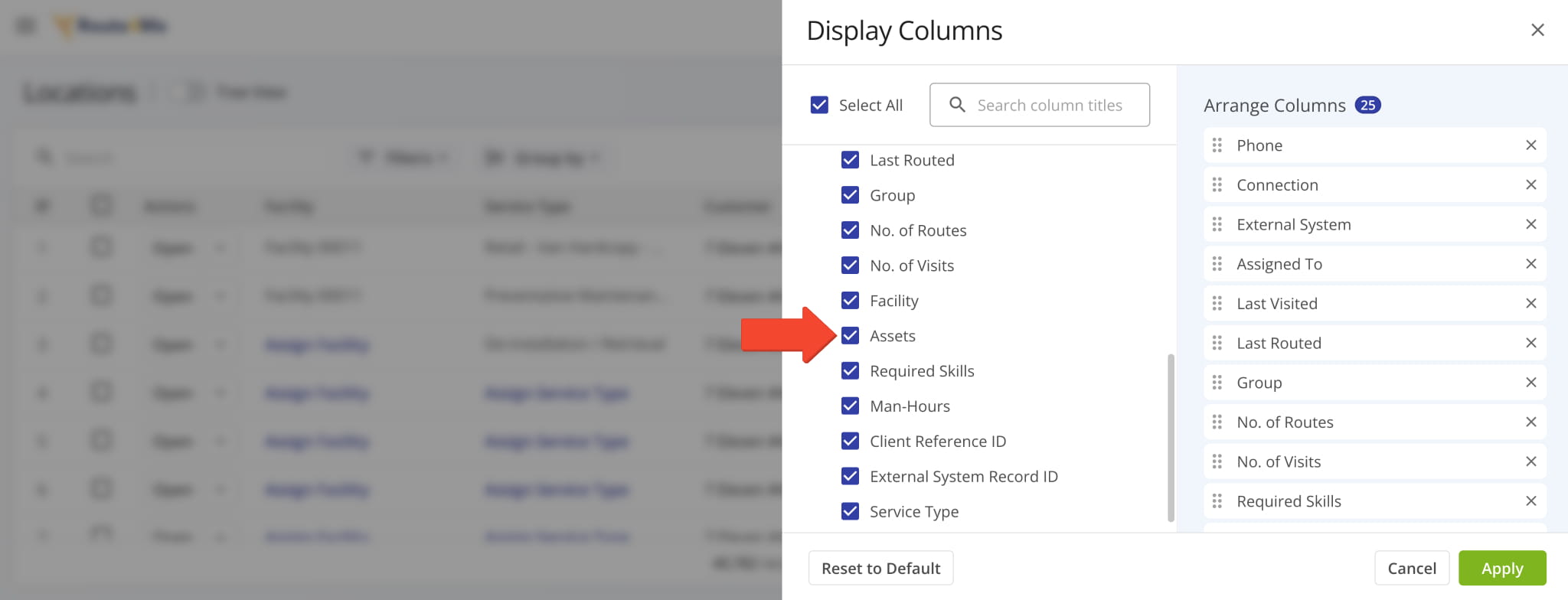This screenshot has height=600, width=1568.
Task: Remove No. of Visits from arranged columns
Action: tap(1531, 461)
